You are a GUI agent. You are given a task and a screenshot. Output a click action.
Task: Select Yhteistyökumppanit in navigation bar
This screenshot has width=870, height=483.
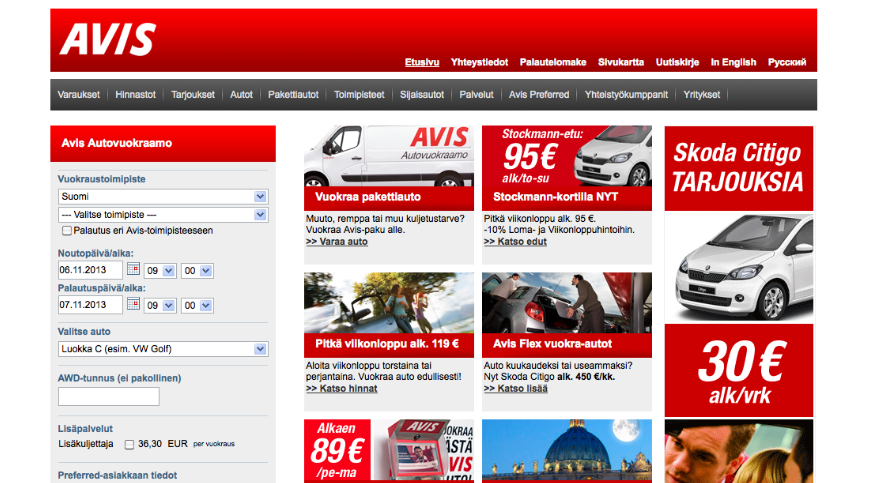tap(626, 95)
